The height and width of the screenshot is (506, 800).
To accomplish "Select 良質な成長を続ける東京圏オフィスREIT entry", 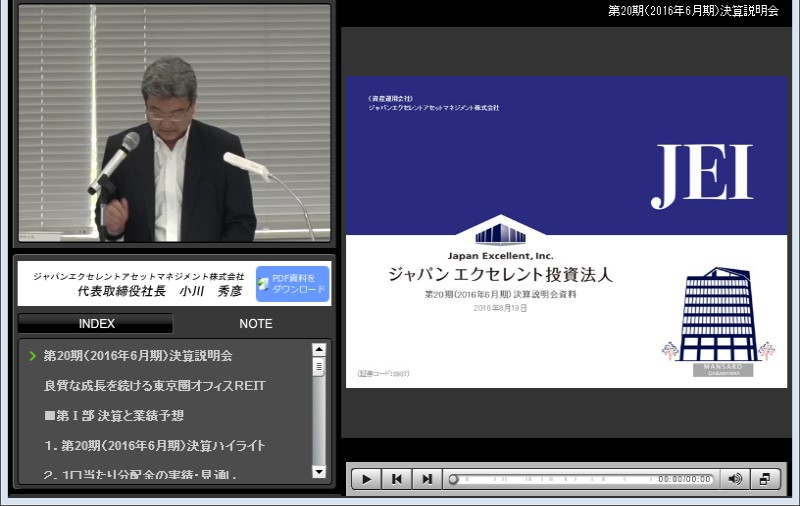I will point(155,386).
